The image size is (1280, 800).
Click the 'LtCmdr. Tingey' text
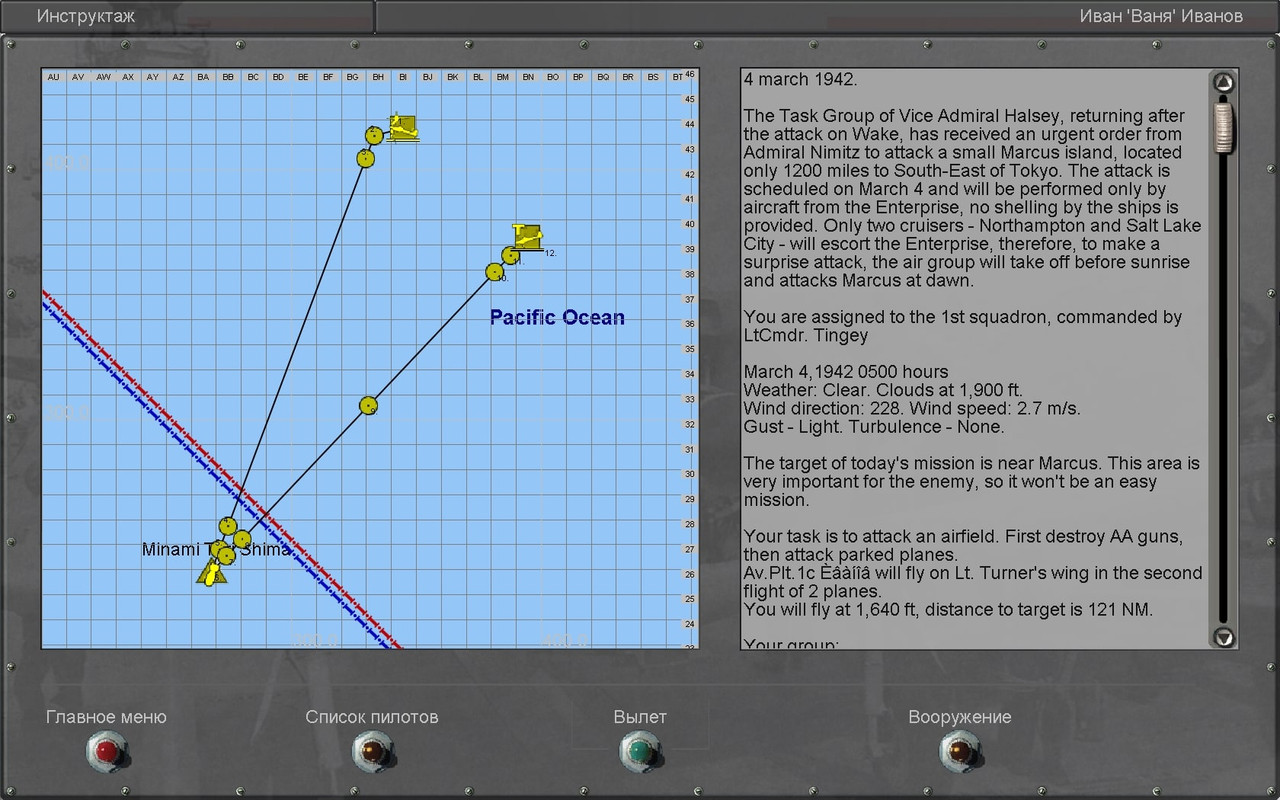click(804, 336)
